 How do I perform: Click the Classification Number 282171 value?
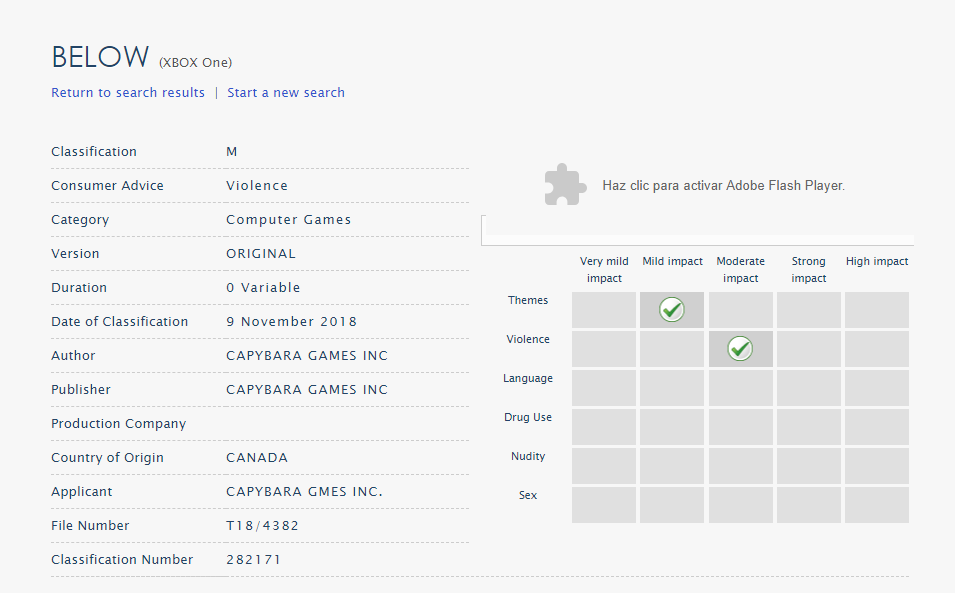253,560
